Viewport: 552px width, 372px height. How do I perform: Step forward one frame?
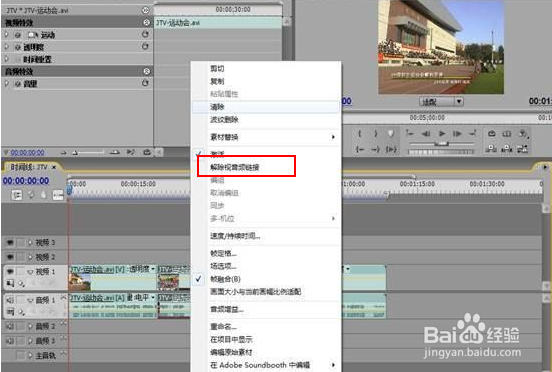pos(457,134)
